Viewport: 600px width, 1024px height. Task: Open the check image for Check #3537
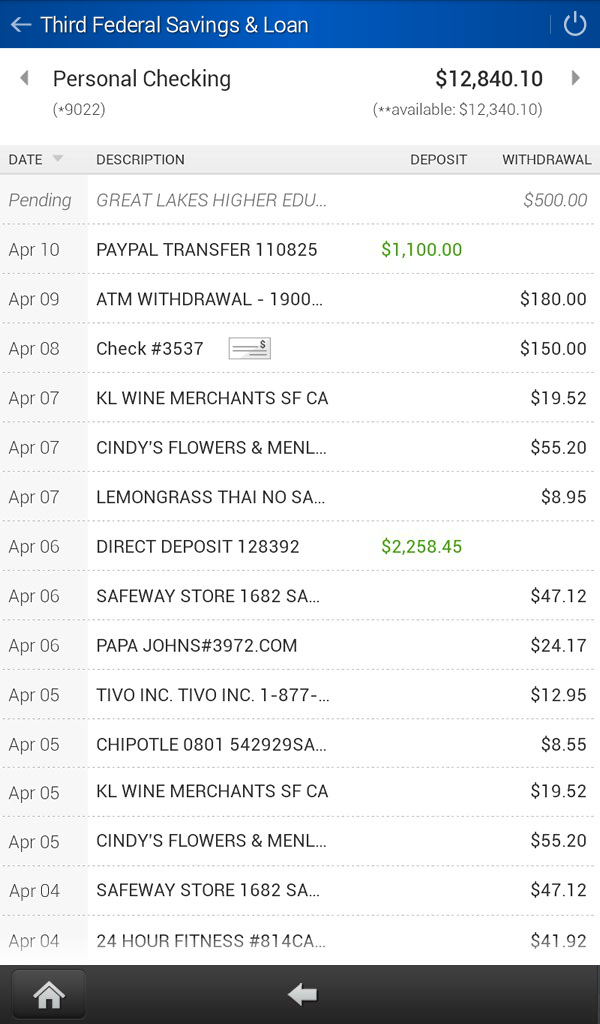[x=249, y=348]
